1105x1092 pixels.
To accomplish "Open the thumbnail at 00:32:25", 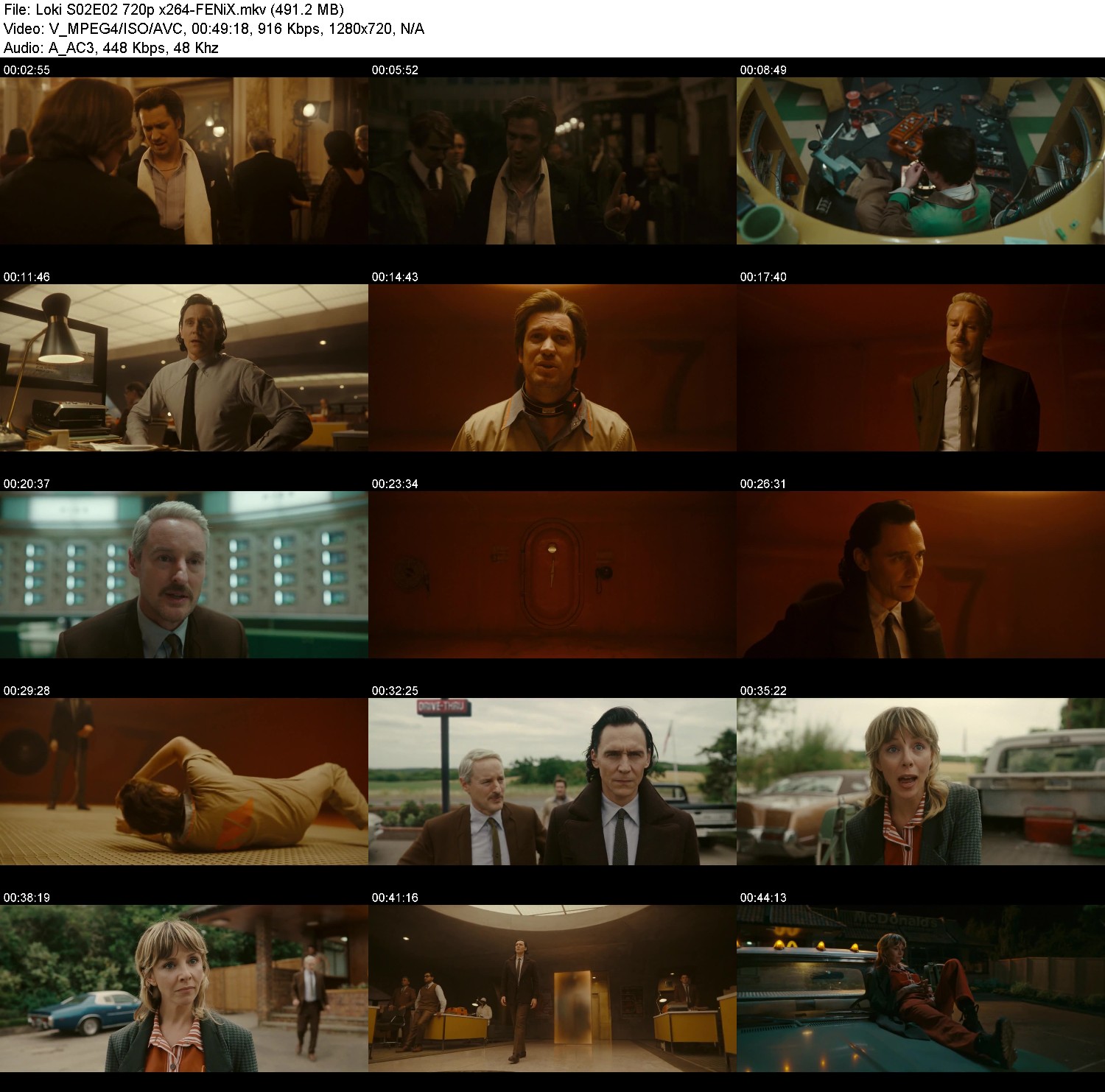I will coord(552,781).
